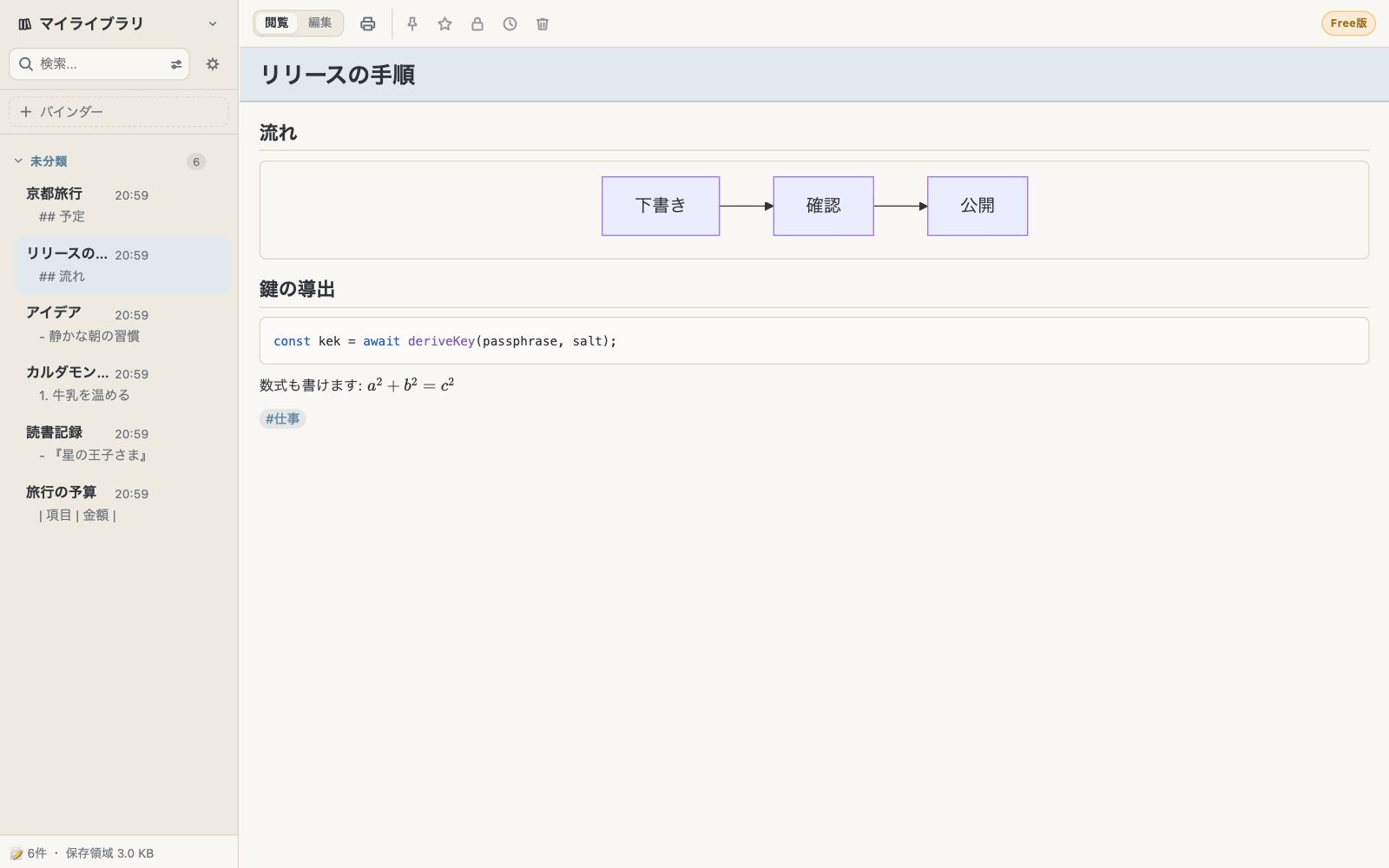Click the ## 予定 preview line

pos(62,216)
